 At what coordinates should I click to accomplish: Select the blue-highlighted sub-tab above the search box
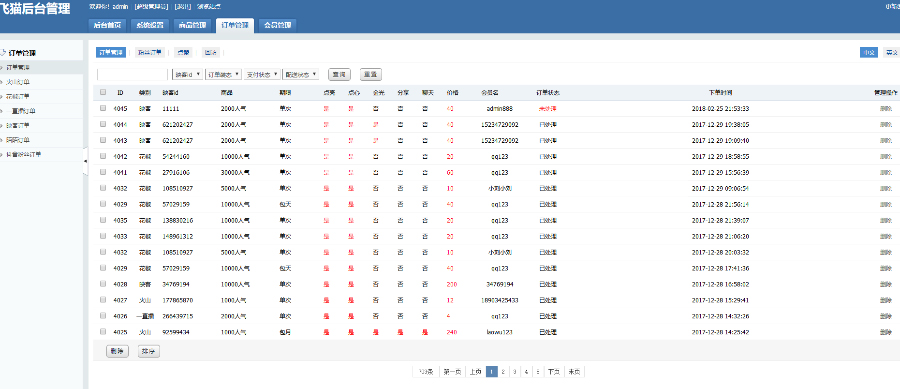pos(111,52)
